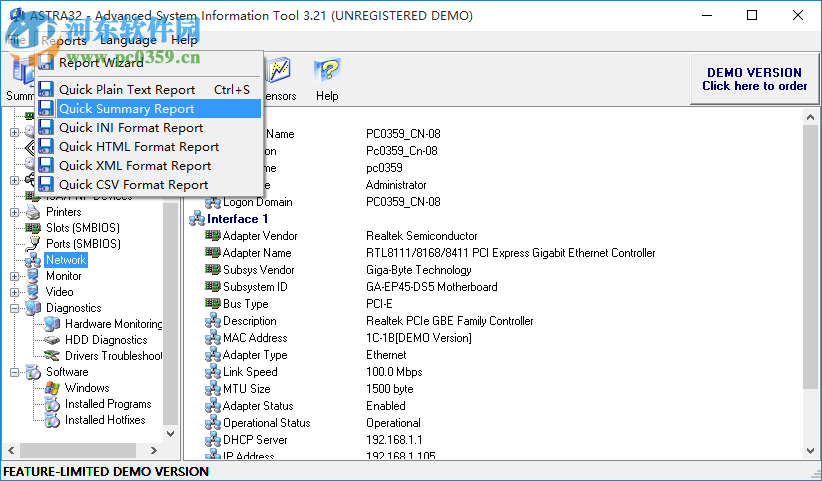Image resolution: width=822 pixels, height=481 pixels.
Task: Click right panel scroll up arrow
Action: pyautogui.click(x=810, y=117)
